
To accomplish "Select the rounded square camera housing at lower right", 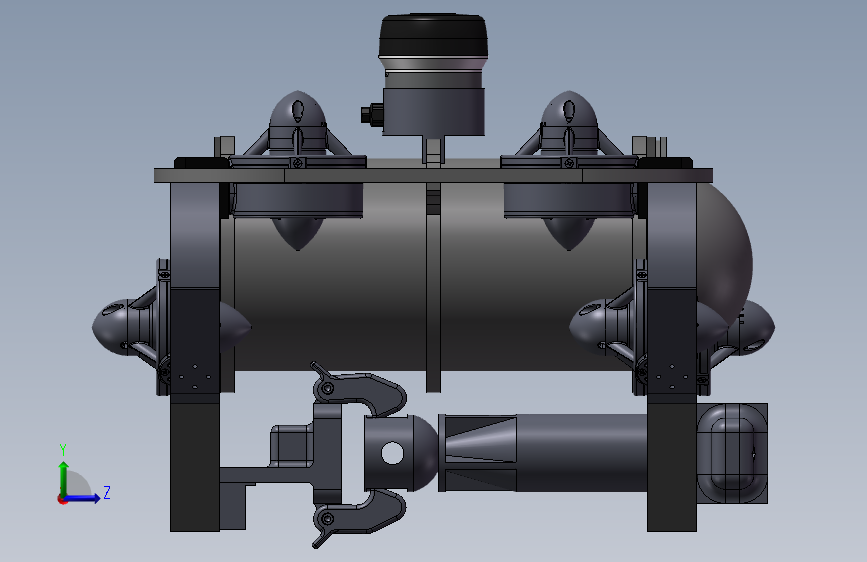I will [x=732, y=454].
